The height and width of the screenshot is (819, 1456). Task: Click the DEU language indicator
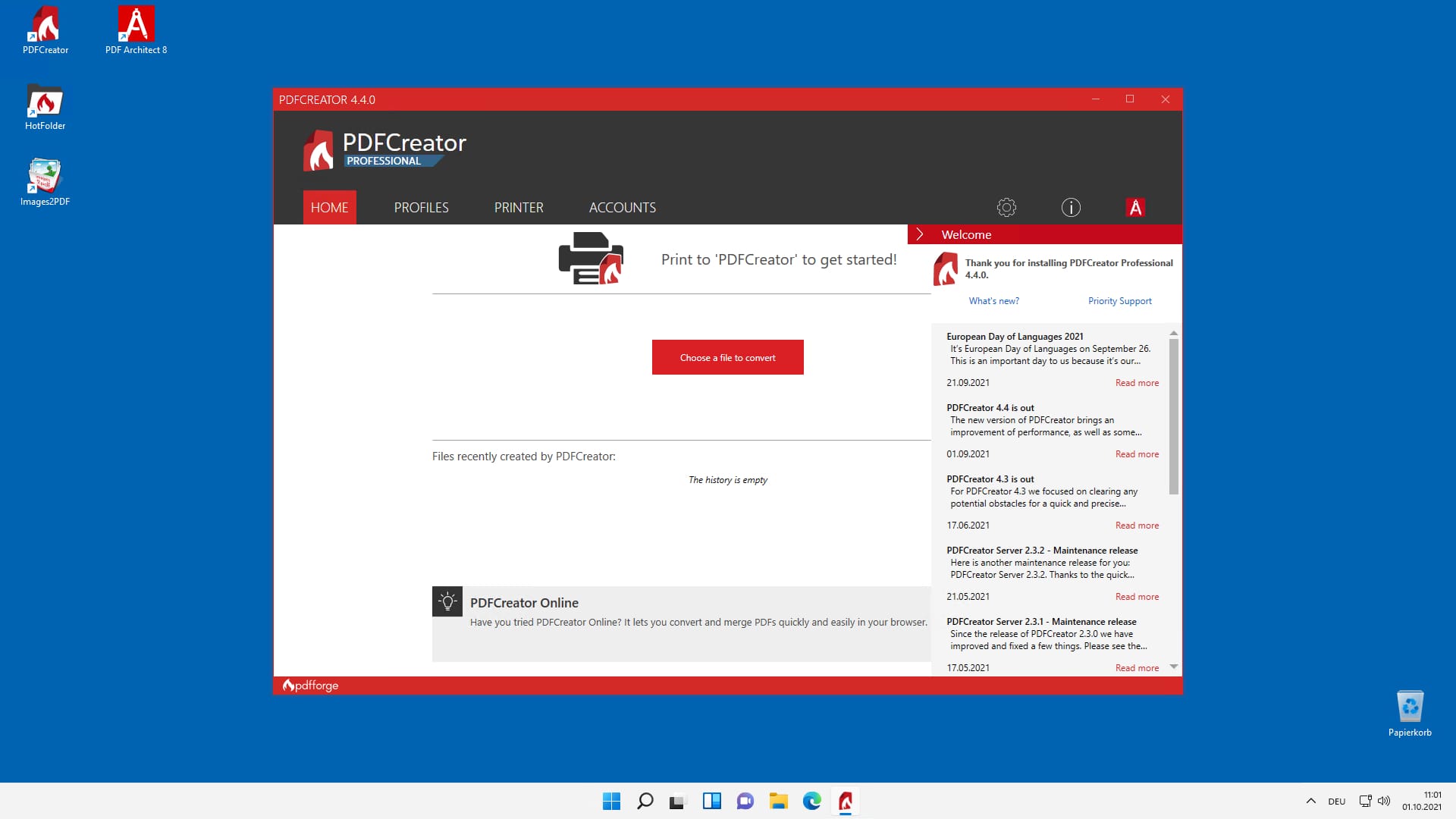click(1337, 802)
